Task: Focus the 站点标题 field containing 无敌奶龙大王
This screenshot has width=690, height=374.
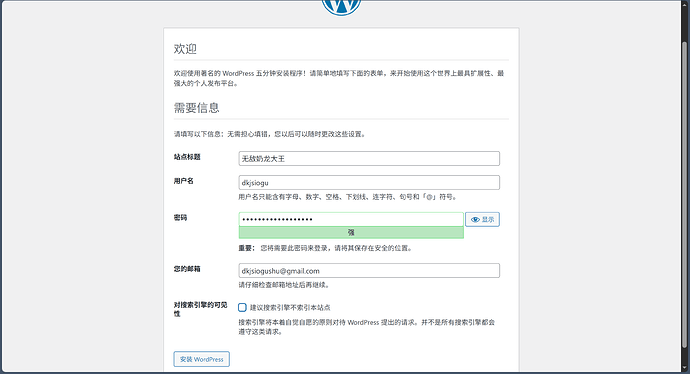Action: coord(369,158)
